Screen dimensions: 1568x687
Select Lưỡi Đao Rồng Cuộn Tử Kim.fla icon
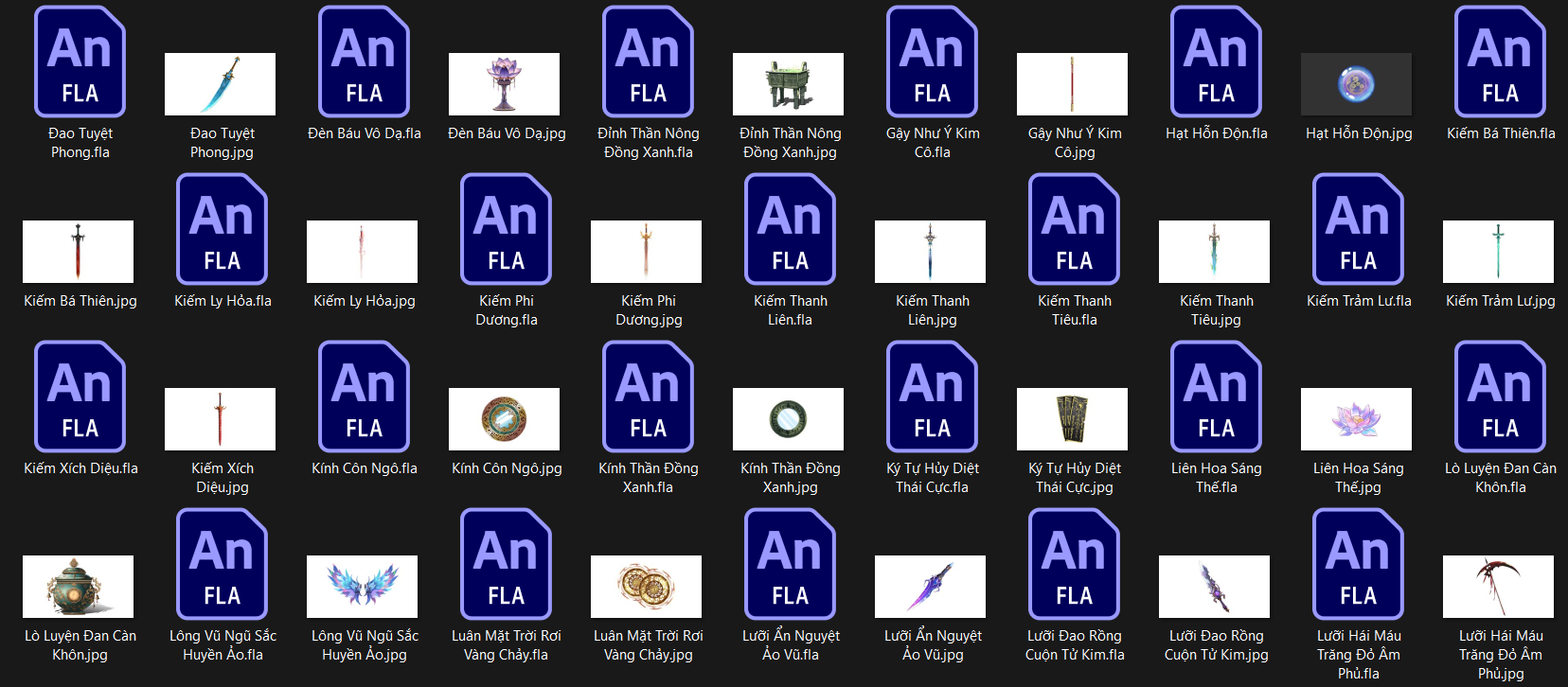1075,565
